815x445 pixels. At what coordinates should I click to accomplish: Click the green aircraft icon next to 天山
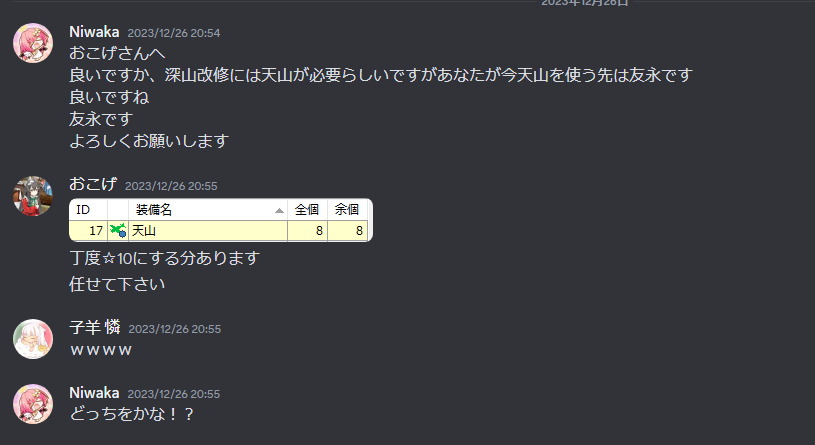(x=118, y=230)
